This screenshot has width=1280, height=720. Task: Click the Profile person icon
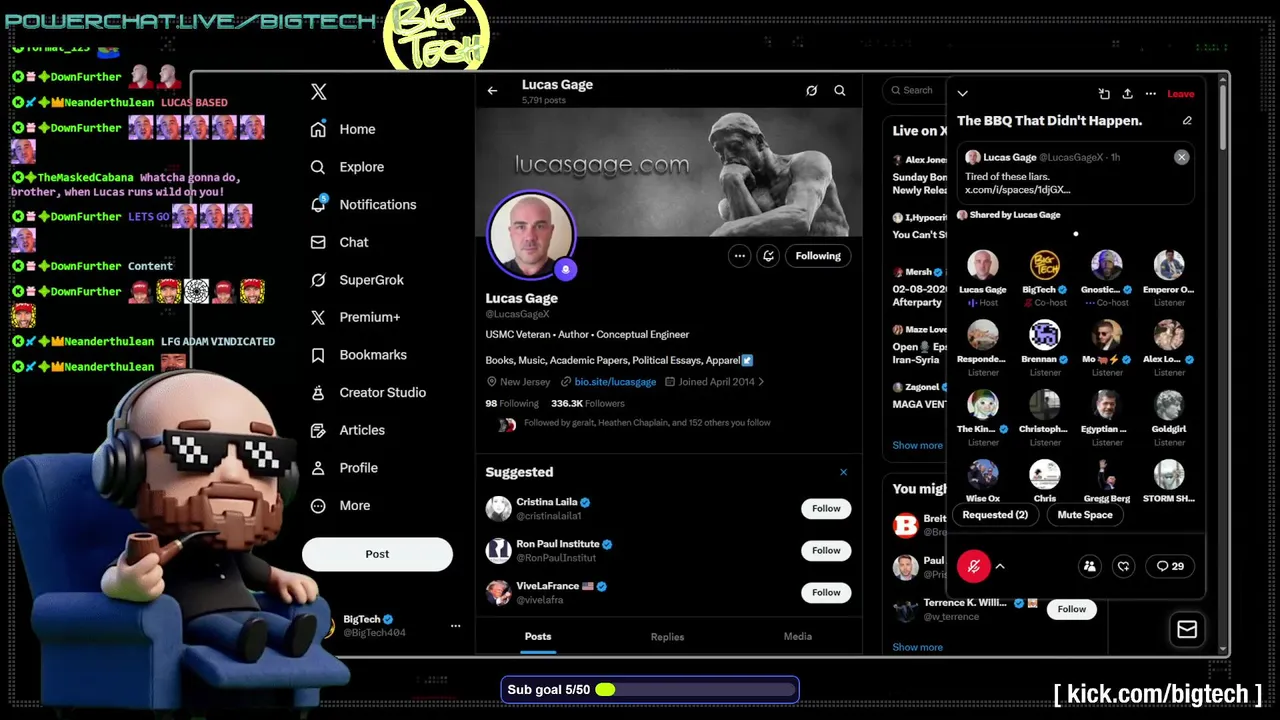coord(318,468)
